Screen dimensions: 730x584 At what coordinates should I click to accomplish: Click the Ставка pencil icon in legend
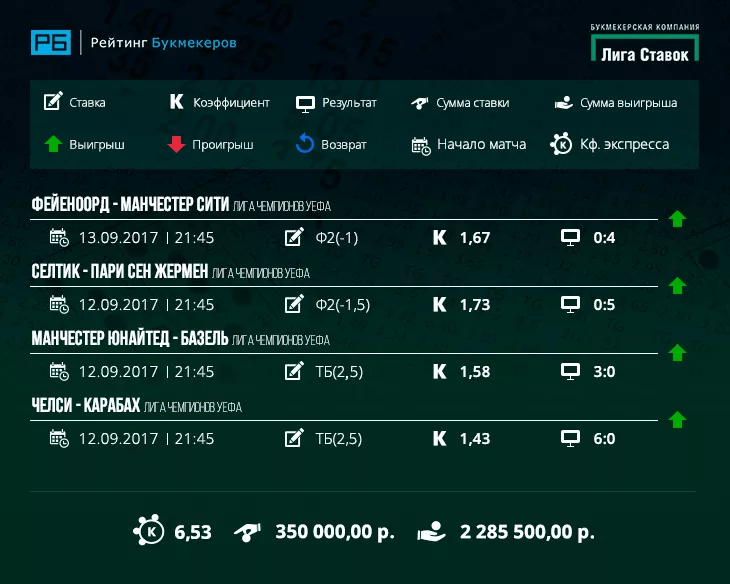[53, 102]
